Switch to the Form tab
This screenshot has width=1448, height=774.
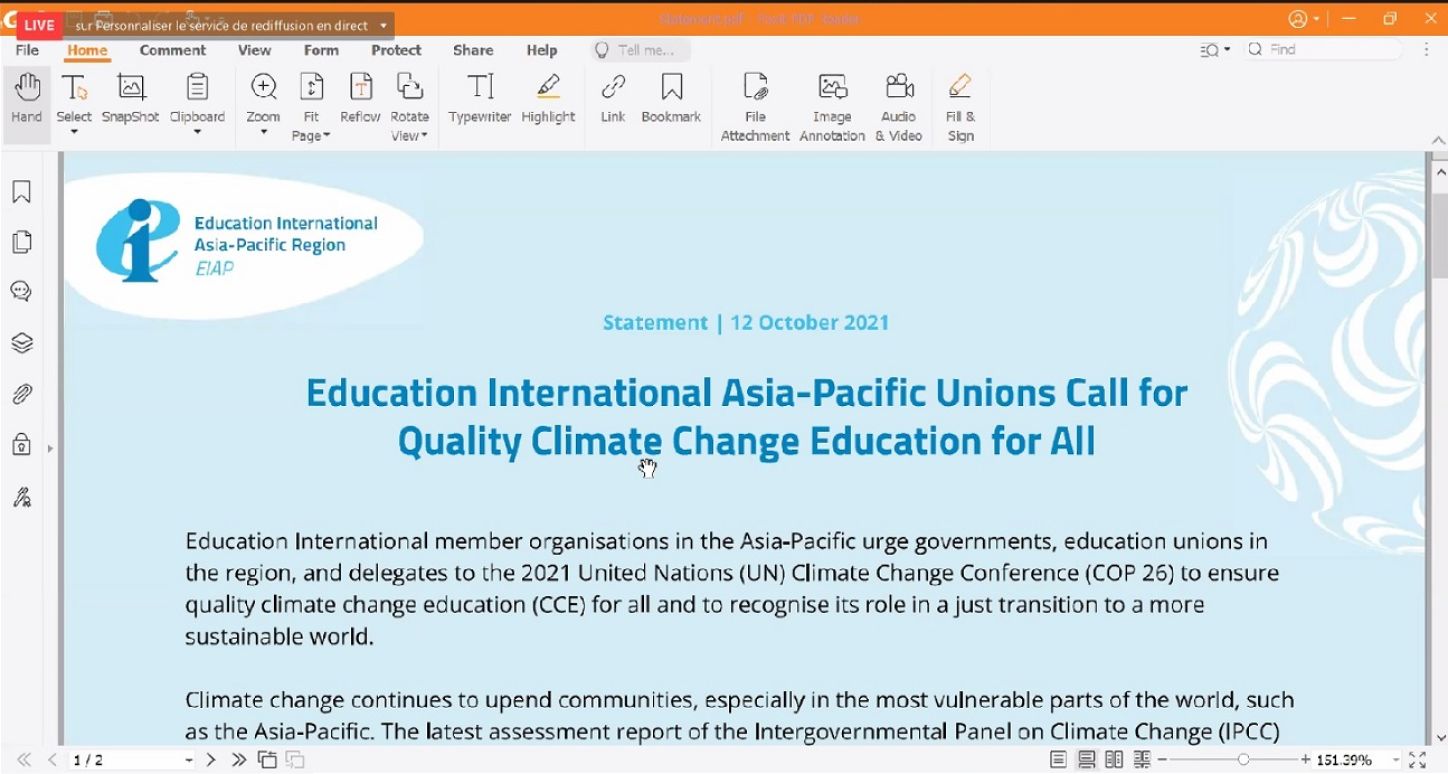coord(321,50)
